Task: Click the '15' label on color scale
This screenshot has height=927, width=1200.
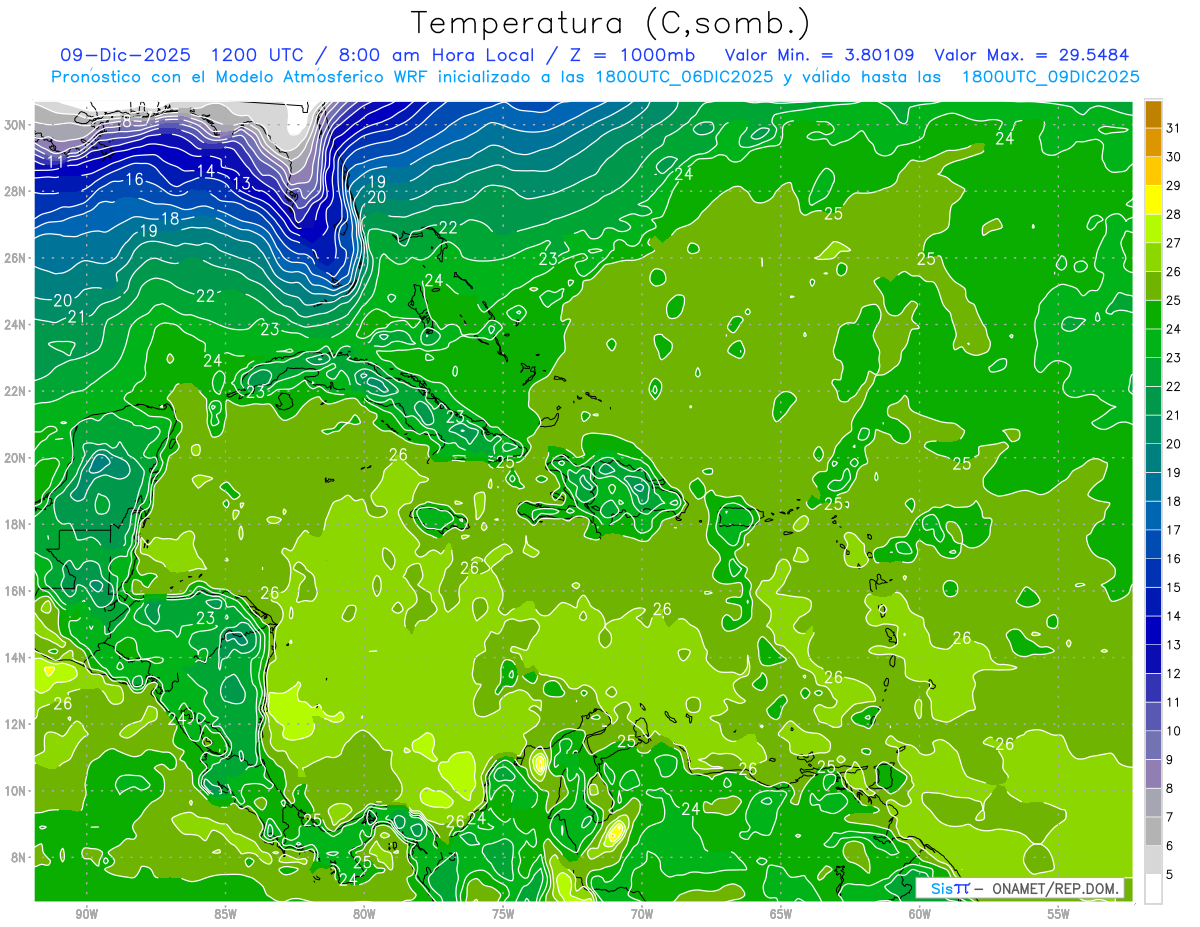Action: coord(1174,587)
